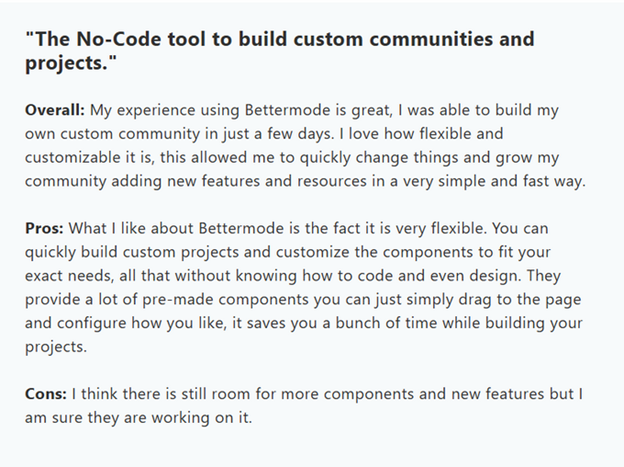Click the text 'customizable it is' in Overall

pos(88,157)
